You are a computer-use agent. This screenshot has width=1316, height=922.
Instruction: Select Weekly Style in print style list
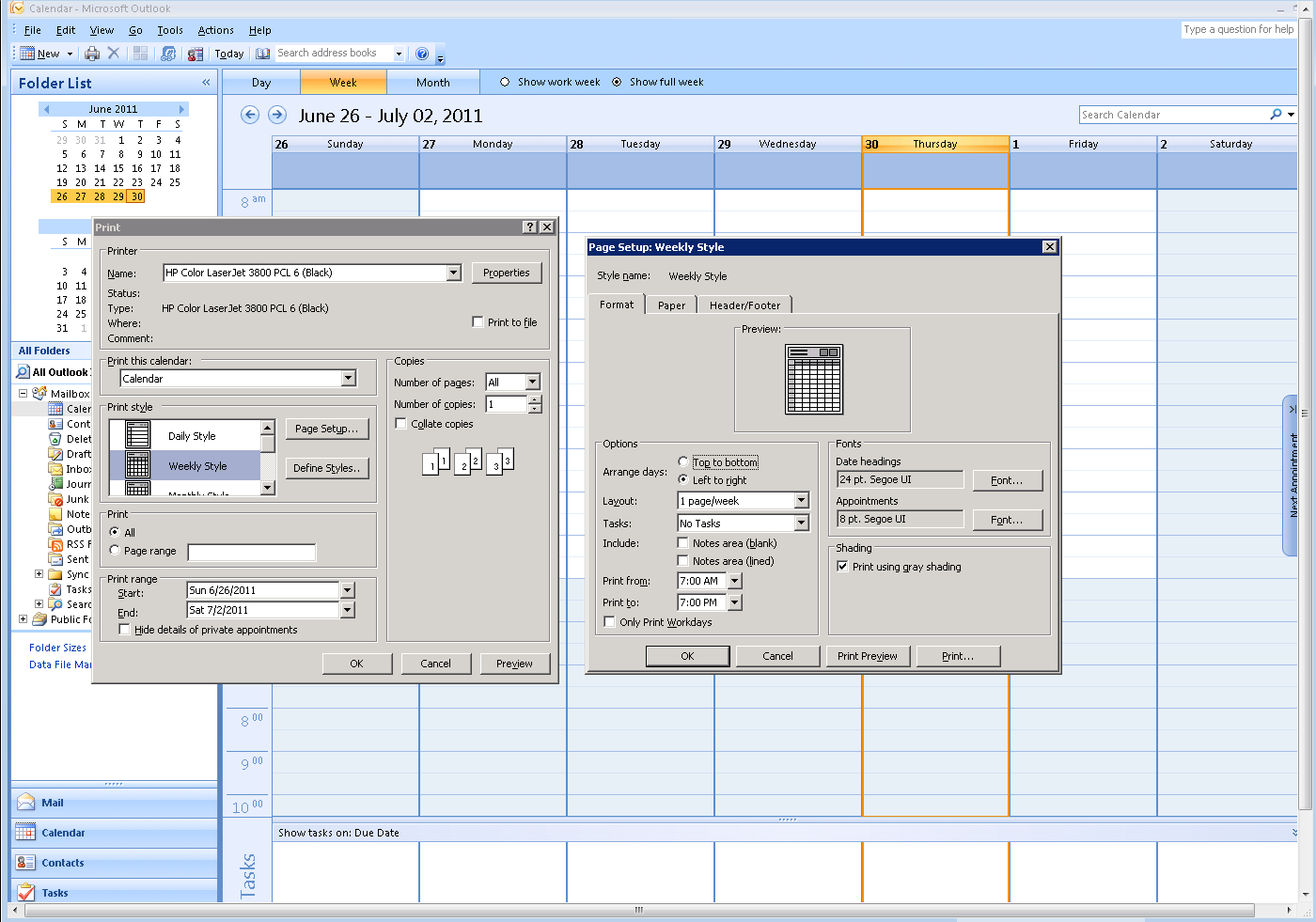click(184, 465)
